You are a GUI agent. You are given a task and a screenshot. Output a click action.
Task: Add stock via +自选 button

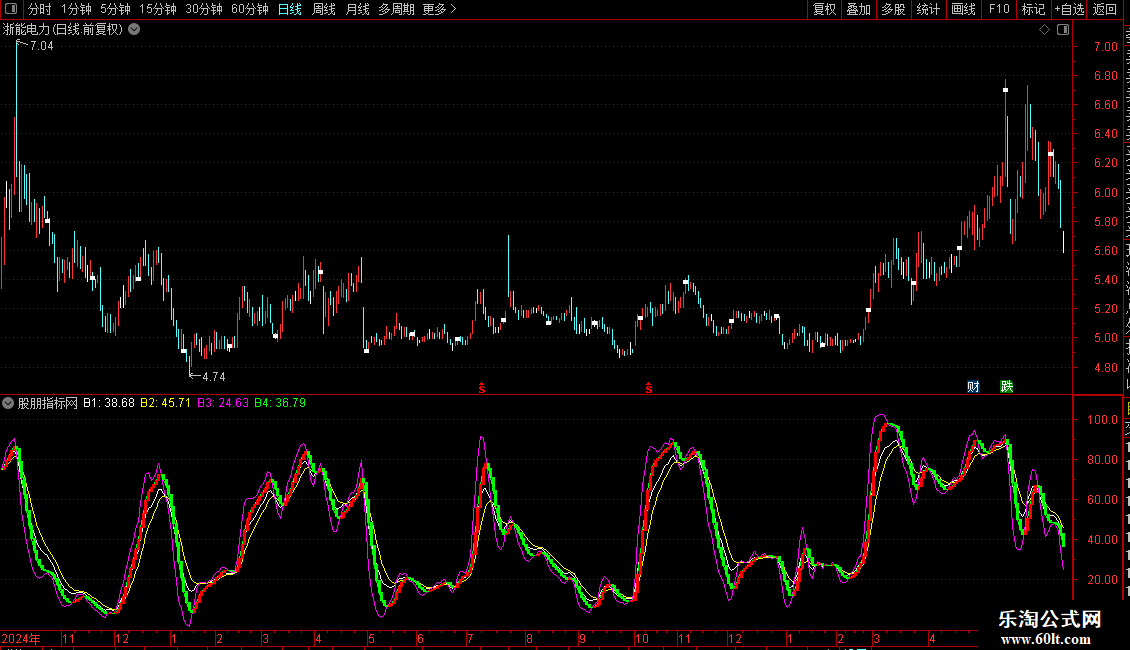[1069, 9]
